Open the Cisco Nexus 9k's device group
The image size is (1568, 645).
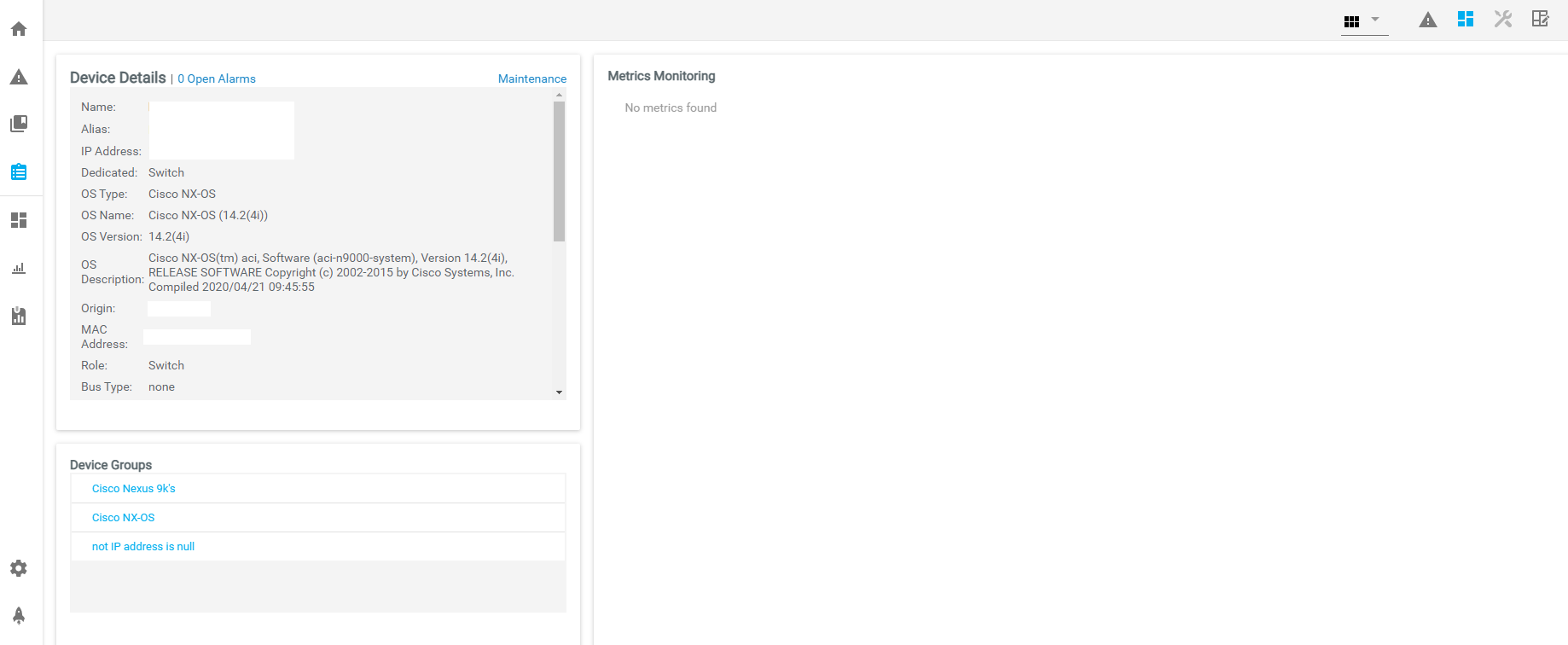[134, 489]
